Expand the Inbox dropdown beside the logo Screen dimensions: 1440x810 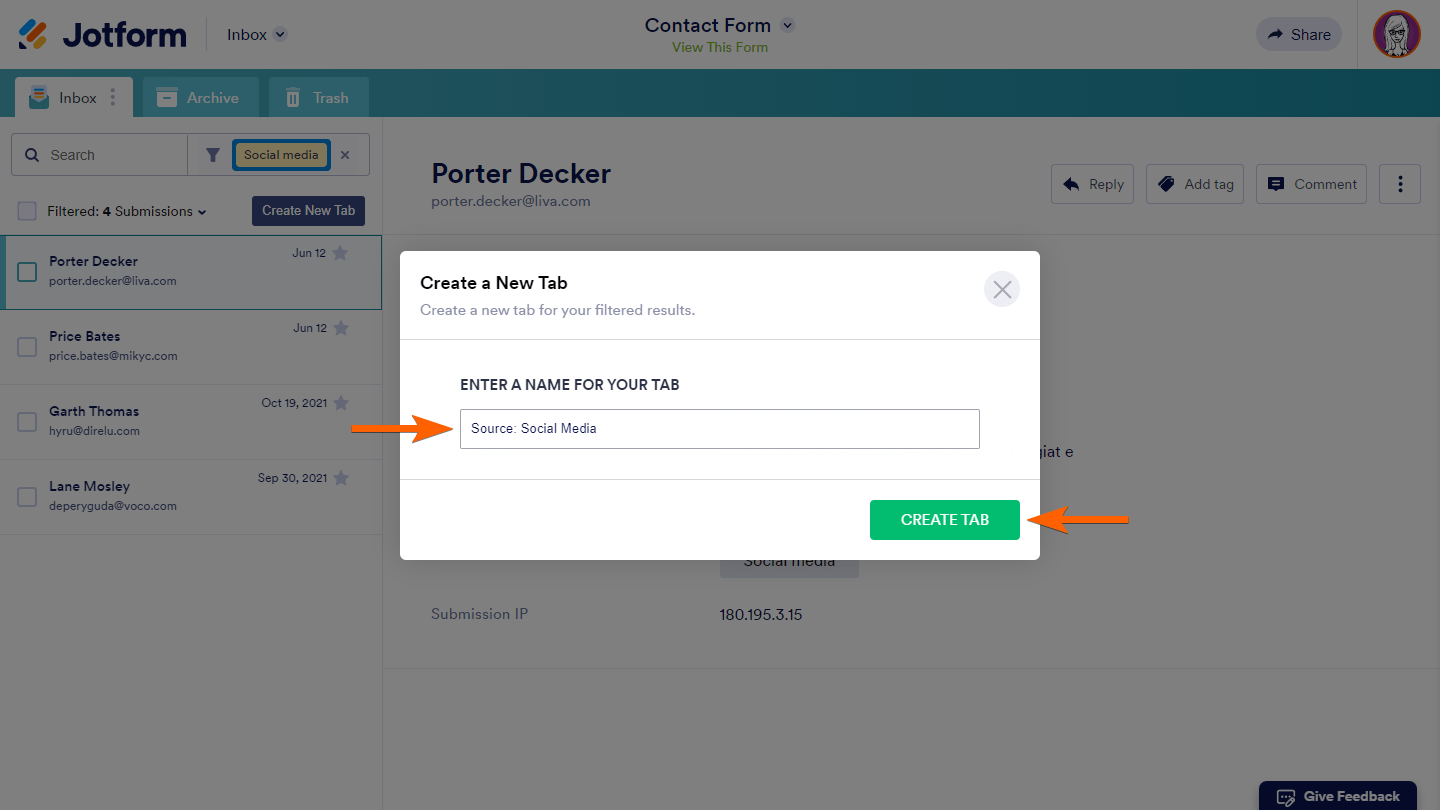click(x=280, y=35)
